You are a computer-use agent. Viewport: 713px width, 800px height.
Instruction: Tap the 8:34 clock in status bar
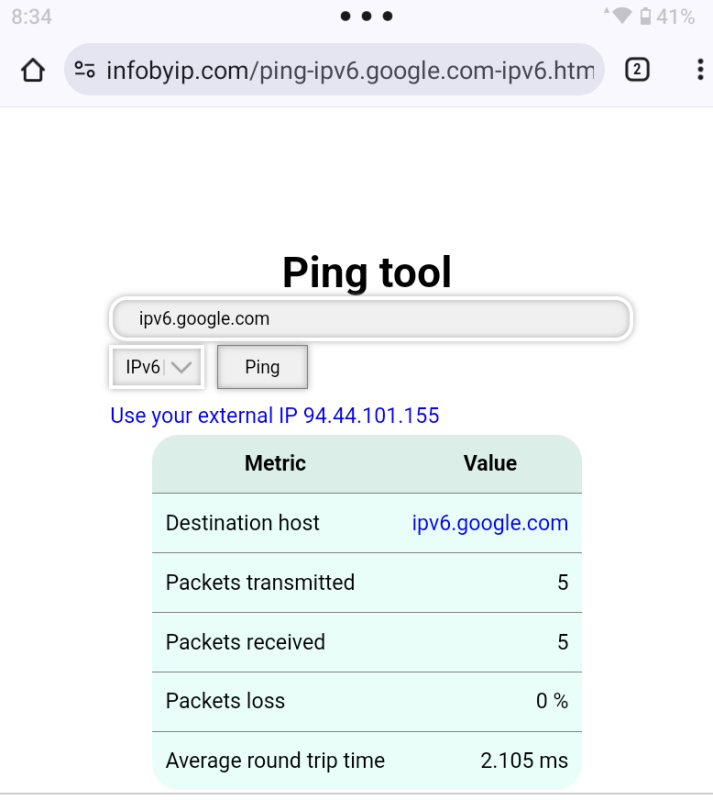32,17
